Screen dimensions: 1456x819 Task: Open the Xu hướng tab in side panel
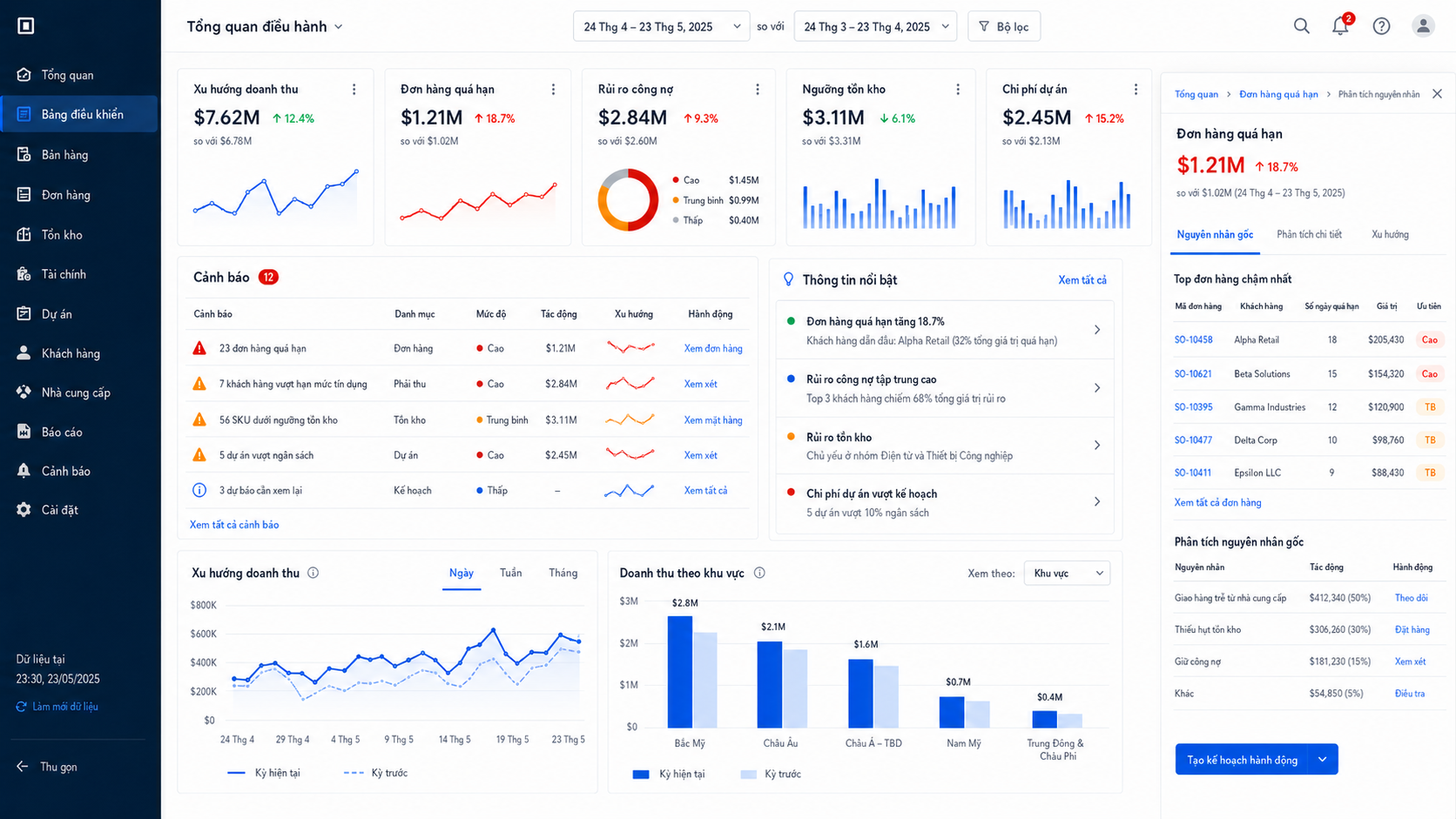(x=1390, y=235)
